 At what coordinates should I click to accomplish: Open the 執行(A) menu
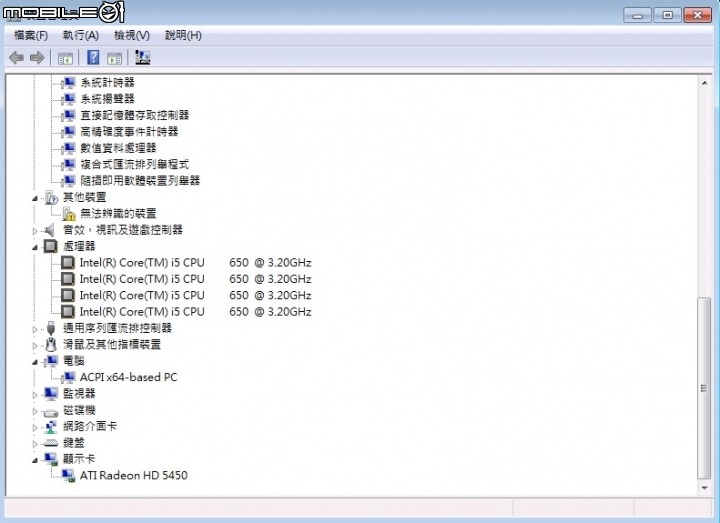point(81,35)
